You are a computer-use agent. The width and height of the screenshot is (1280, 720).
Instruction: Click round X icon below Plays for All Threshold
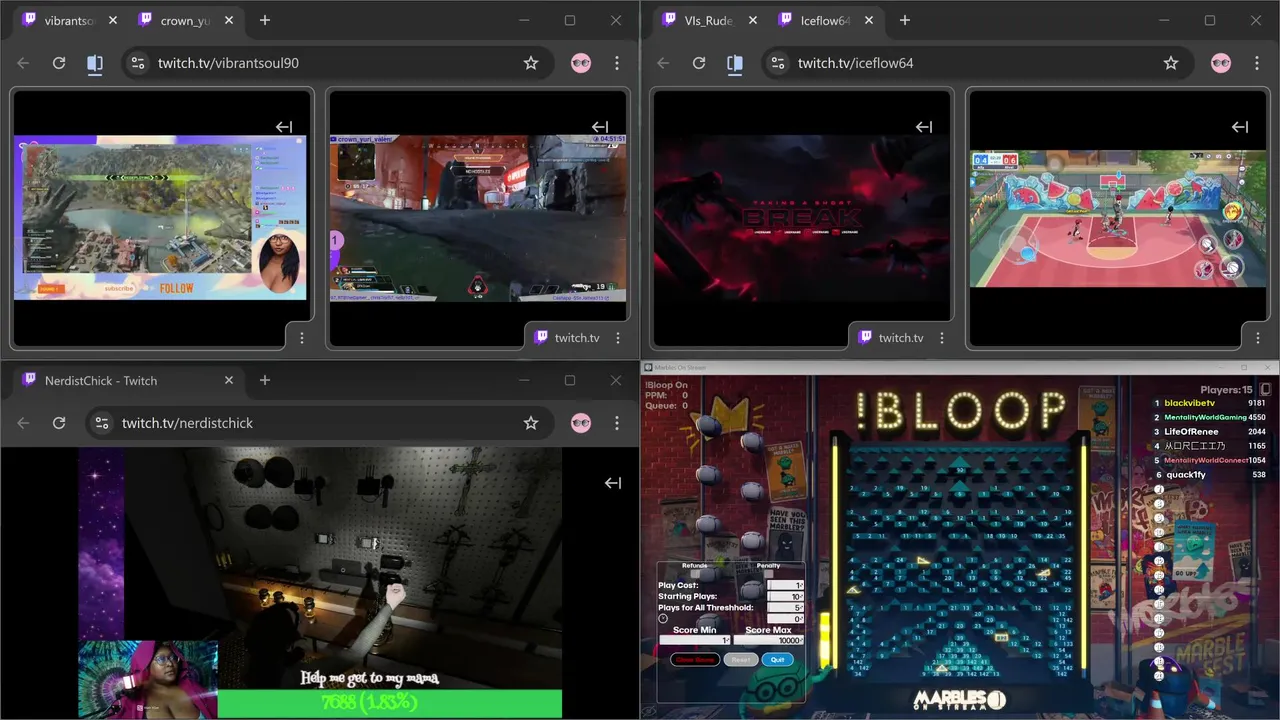click(x=663, y=618)
